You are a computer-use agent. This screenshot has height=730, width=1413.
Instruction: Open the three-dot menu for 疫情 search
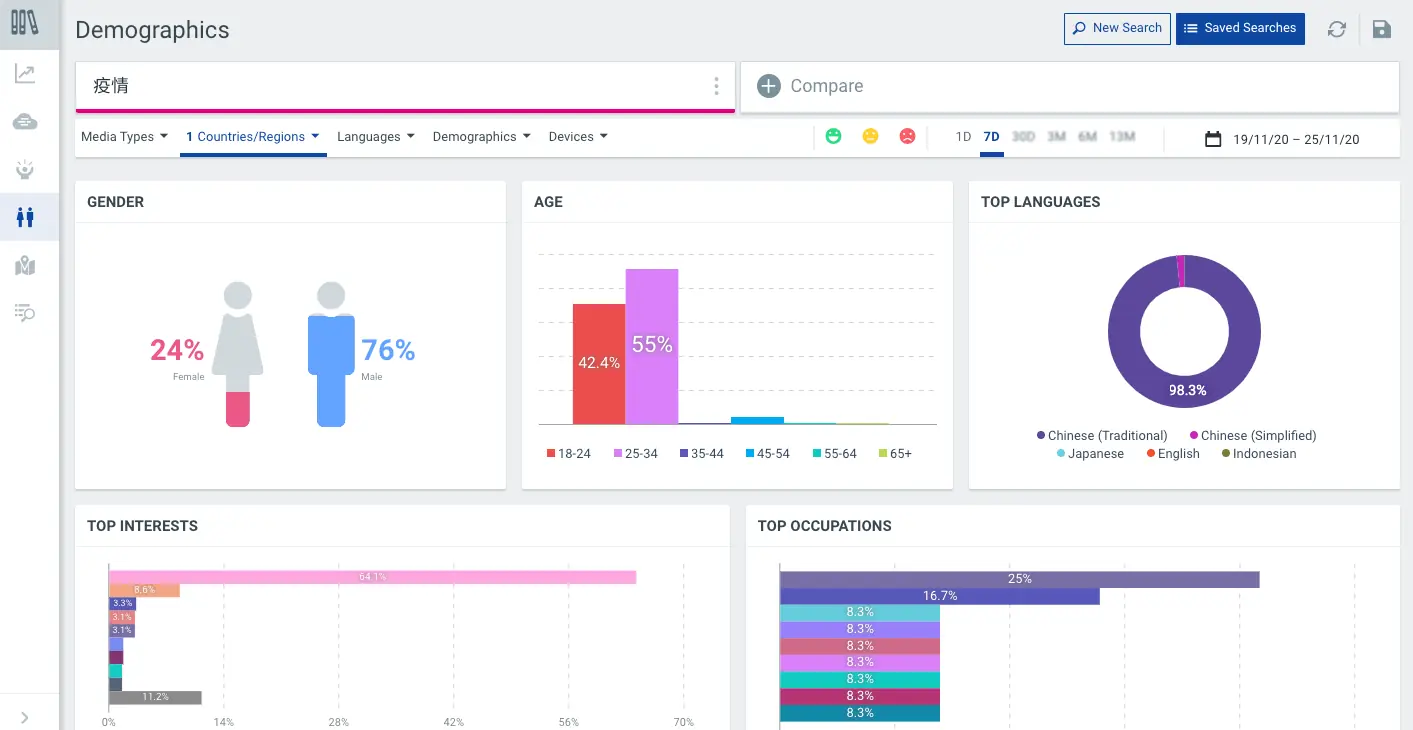pyautogui.click(x=716, y=86)
